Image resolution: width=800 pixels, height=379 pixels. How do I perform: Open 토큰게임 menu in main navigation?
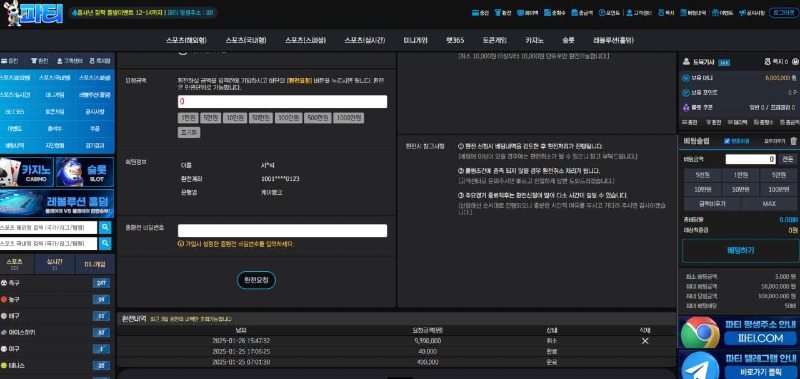tap(495, 40)
